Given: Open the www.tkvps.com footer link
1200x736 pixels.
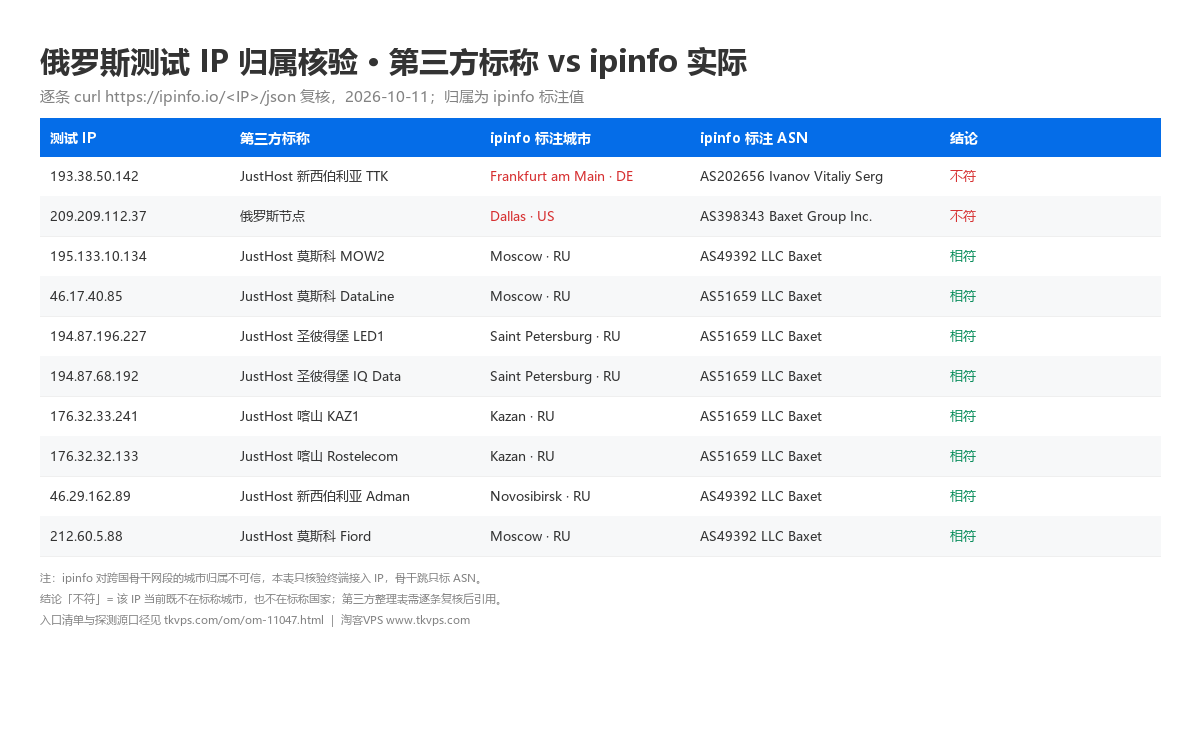Looking at the screenshot, I should [428, 620].
